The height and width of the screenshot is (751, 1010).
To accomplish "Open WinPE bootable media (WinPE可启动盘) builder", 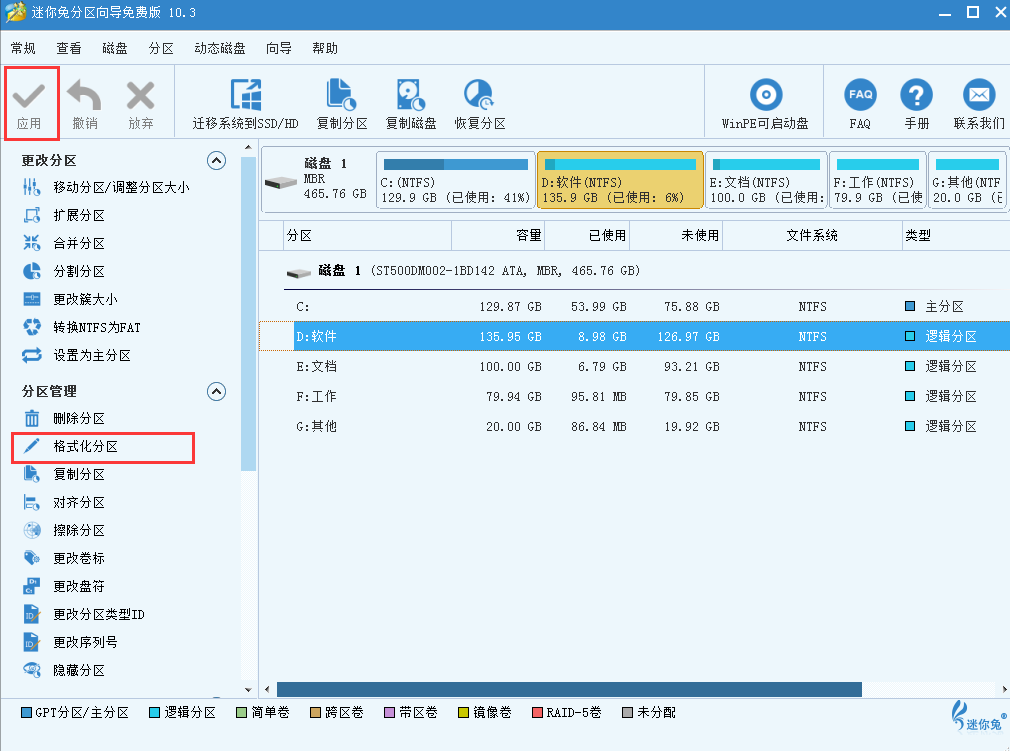I will tap(765, 103).
